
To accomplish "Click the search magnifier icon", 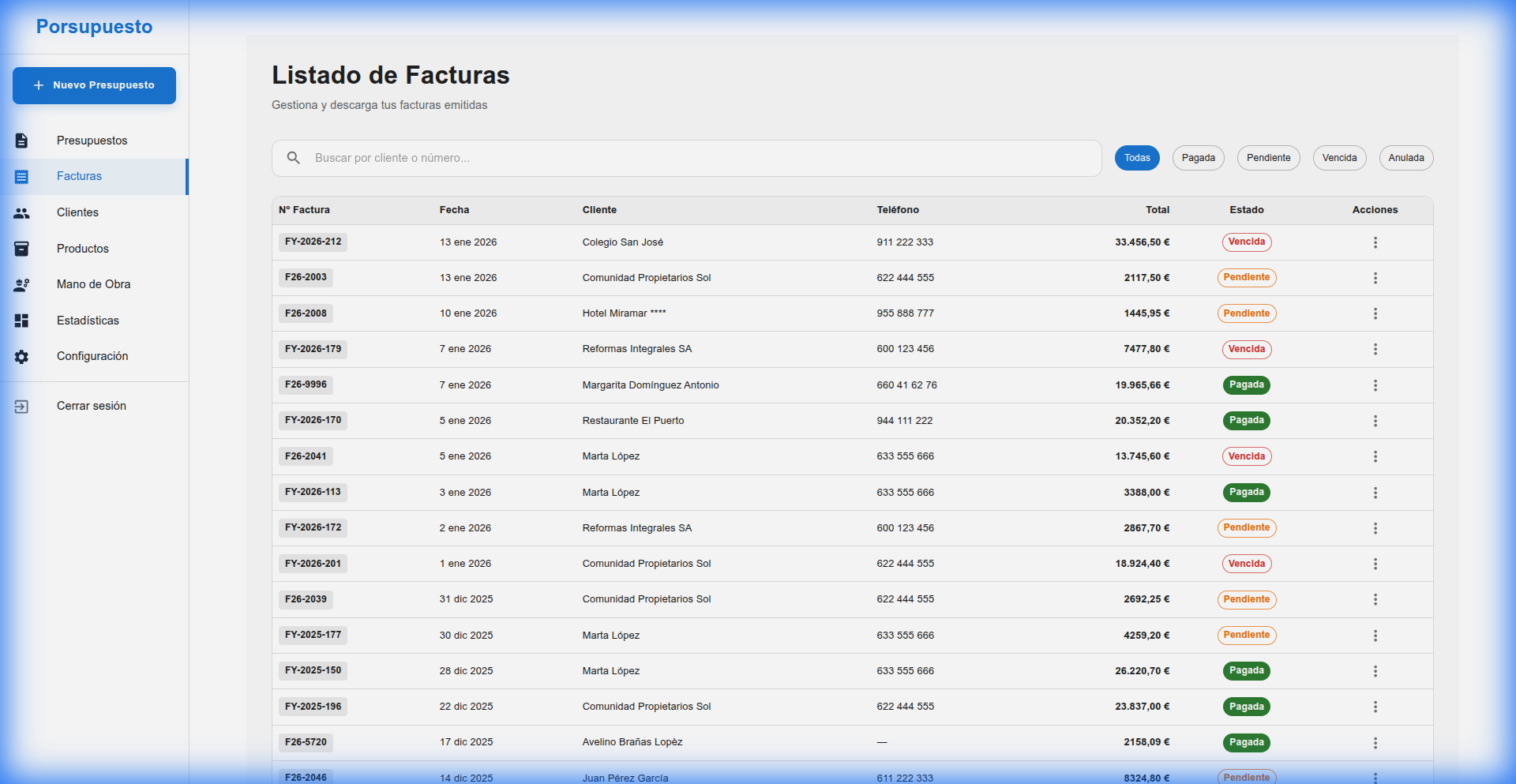I will click(293, 158).
